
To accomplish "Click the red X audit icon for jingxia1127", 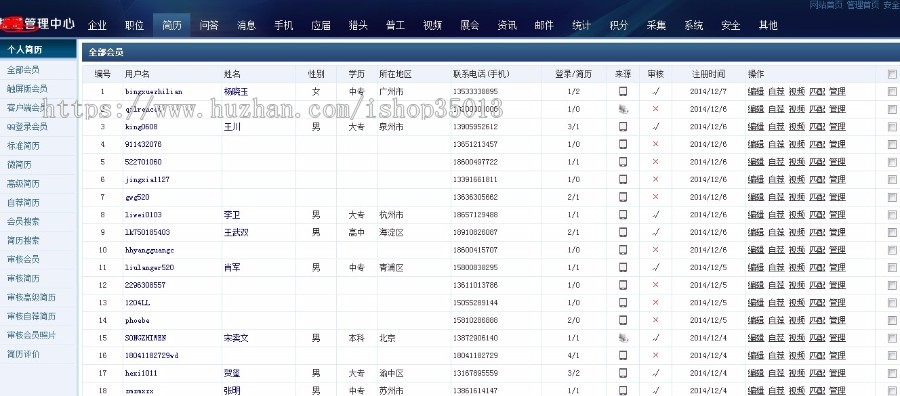I will (655, 179).
